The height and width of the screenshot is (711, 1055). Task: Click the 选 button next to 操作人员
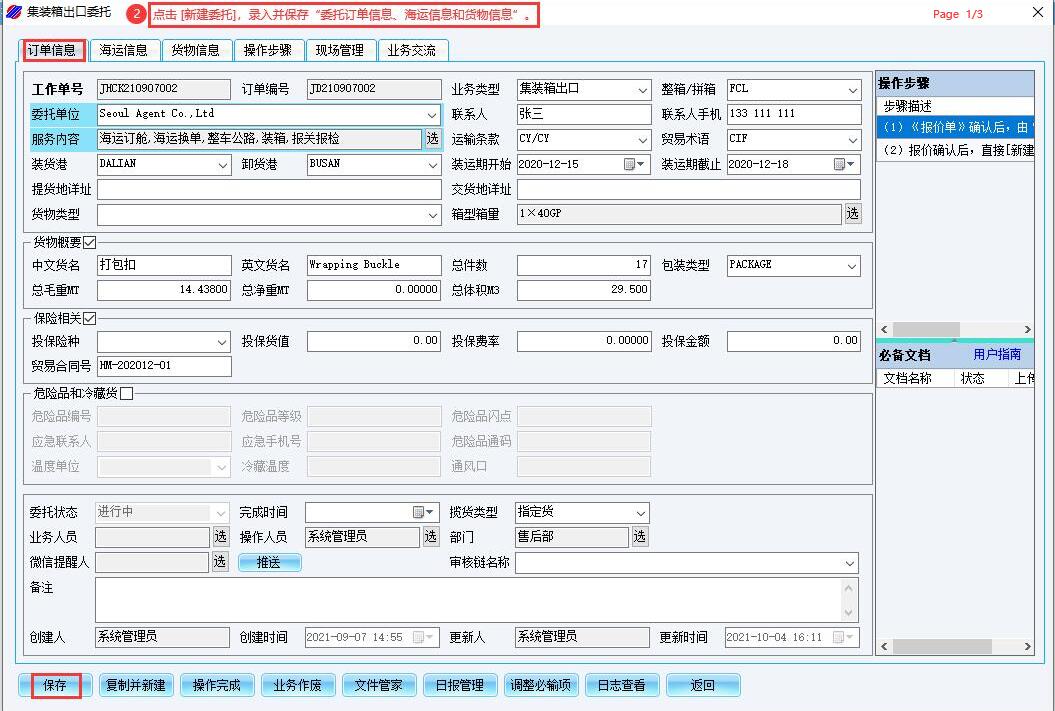pyautogui.click(x=430, y=537)
